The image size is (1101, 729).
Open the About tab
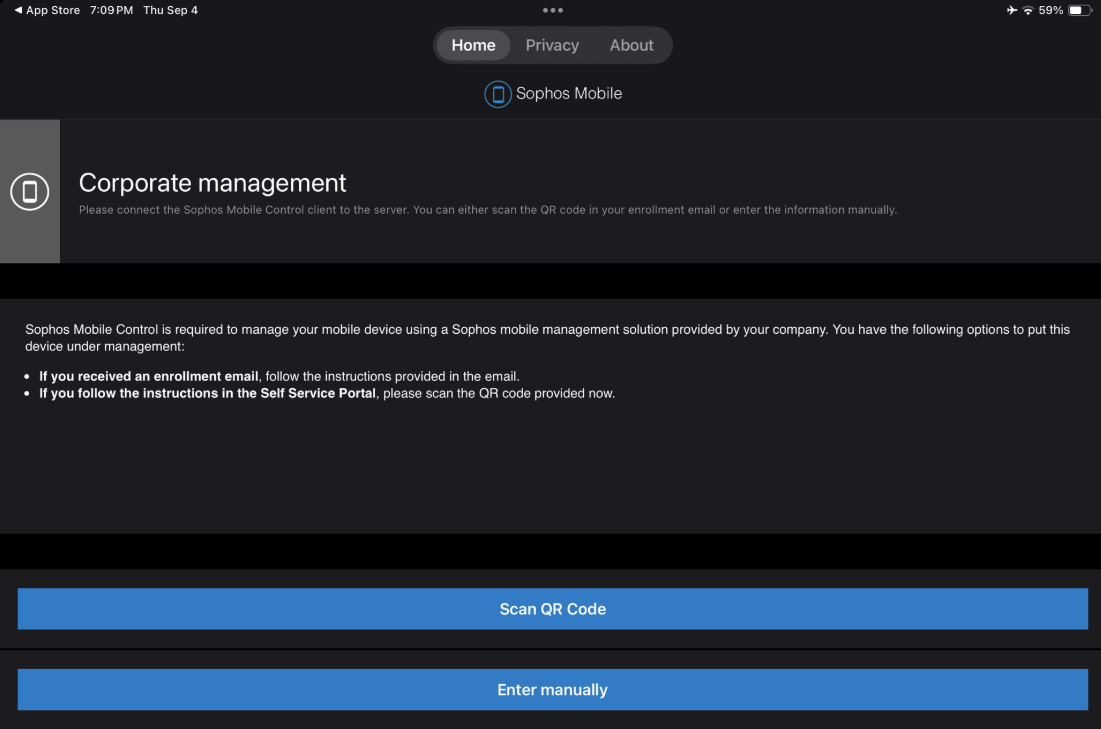point(631,45)
